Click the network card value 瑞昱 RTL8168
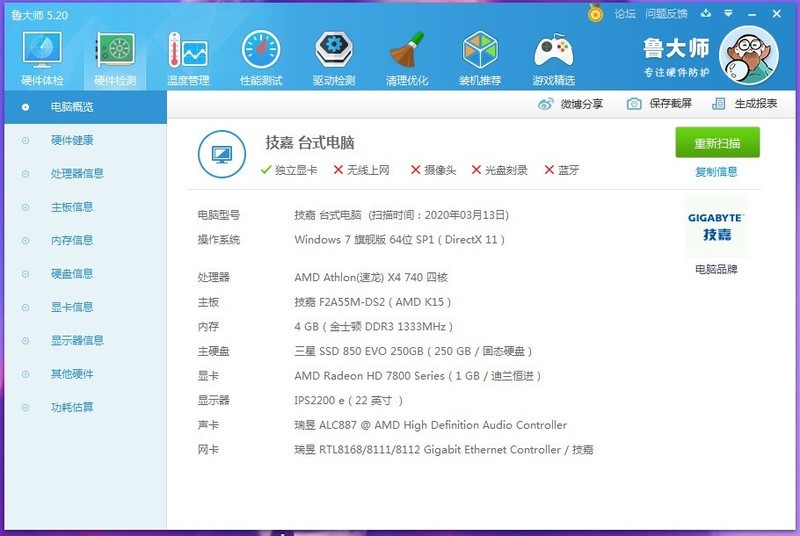This screenshot has height=536, width=800. (x=444, y=450)
